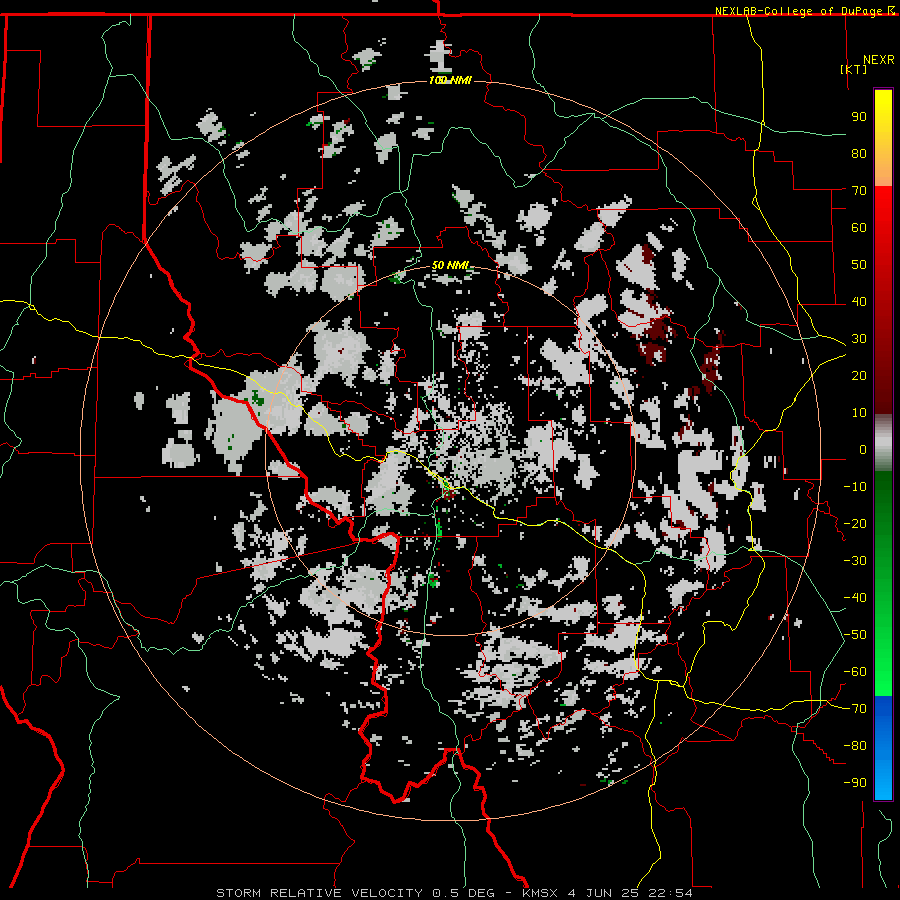Screen dimensions: 900x900
Task: Click the 100 NMI range ring label
Action: pyautogui.click(x=450, y=80)
